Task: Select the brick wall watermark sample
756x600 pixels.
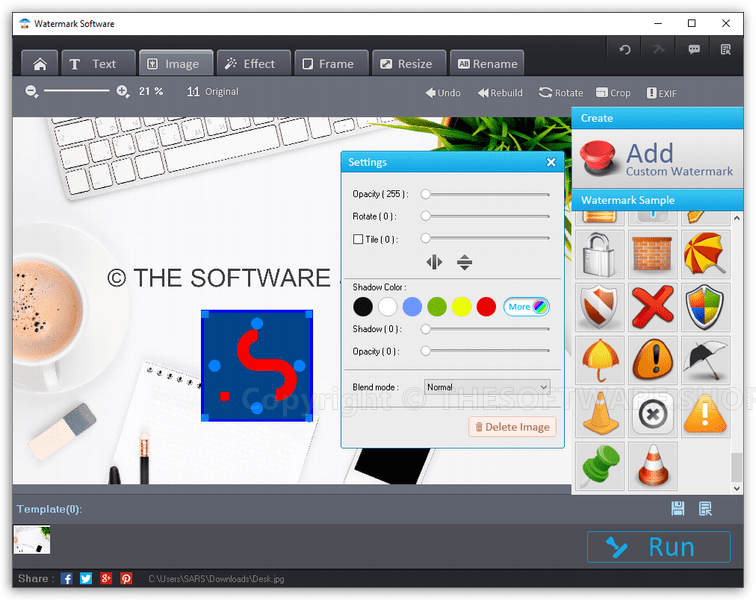Action: tap(652, 255)
